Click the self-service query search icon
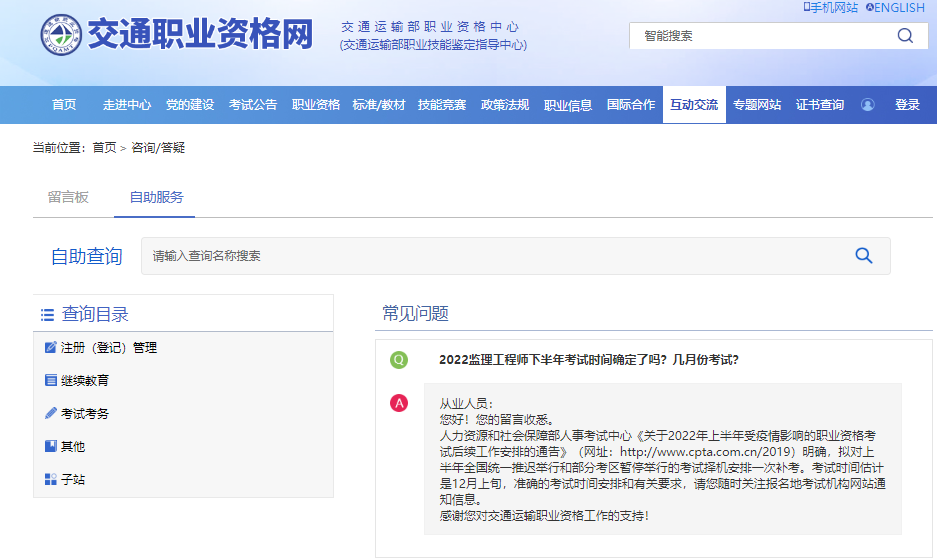Viewport: 937px width, 560px height. 864,256
